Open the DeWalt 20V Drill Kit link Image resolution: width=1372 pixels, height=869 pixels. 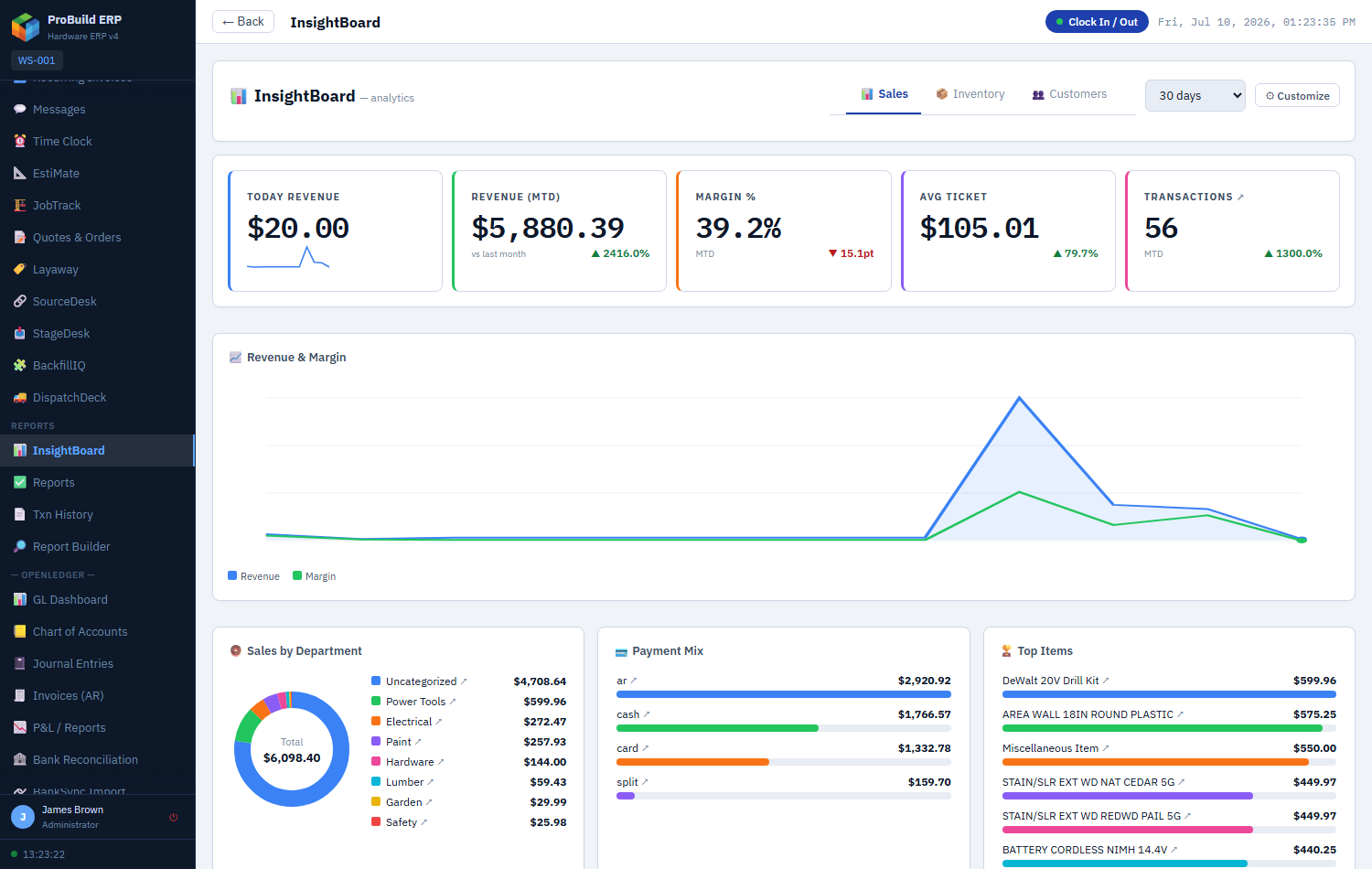[1056, 681]
